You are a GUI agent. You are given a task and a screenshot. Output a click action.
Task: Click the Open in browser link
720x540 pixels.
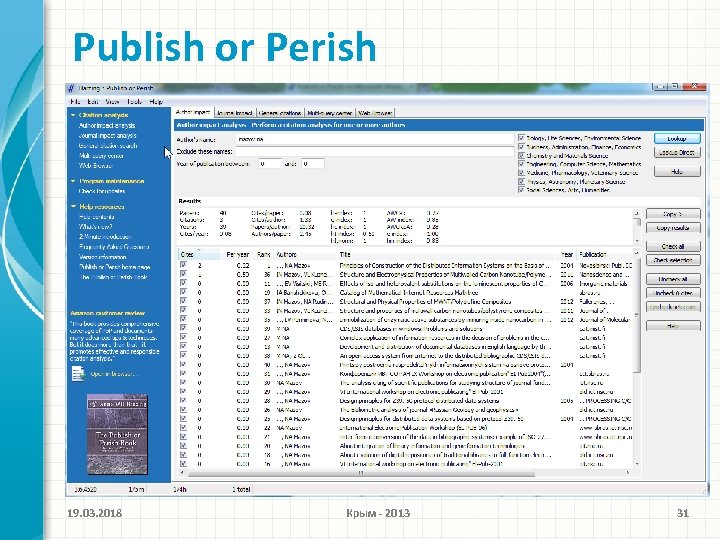coord(112,374)
